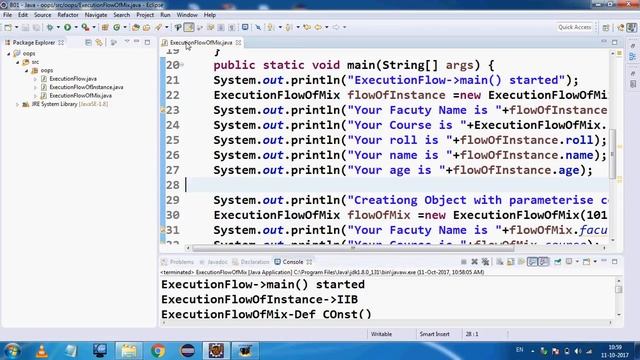
Task: Click the Pin Console icon
Action: [558, 262]
